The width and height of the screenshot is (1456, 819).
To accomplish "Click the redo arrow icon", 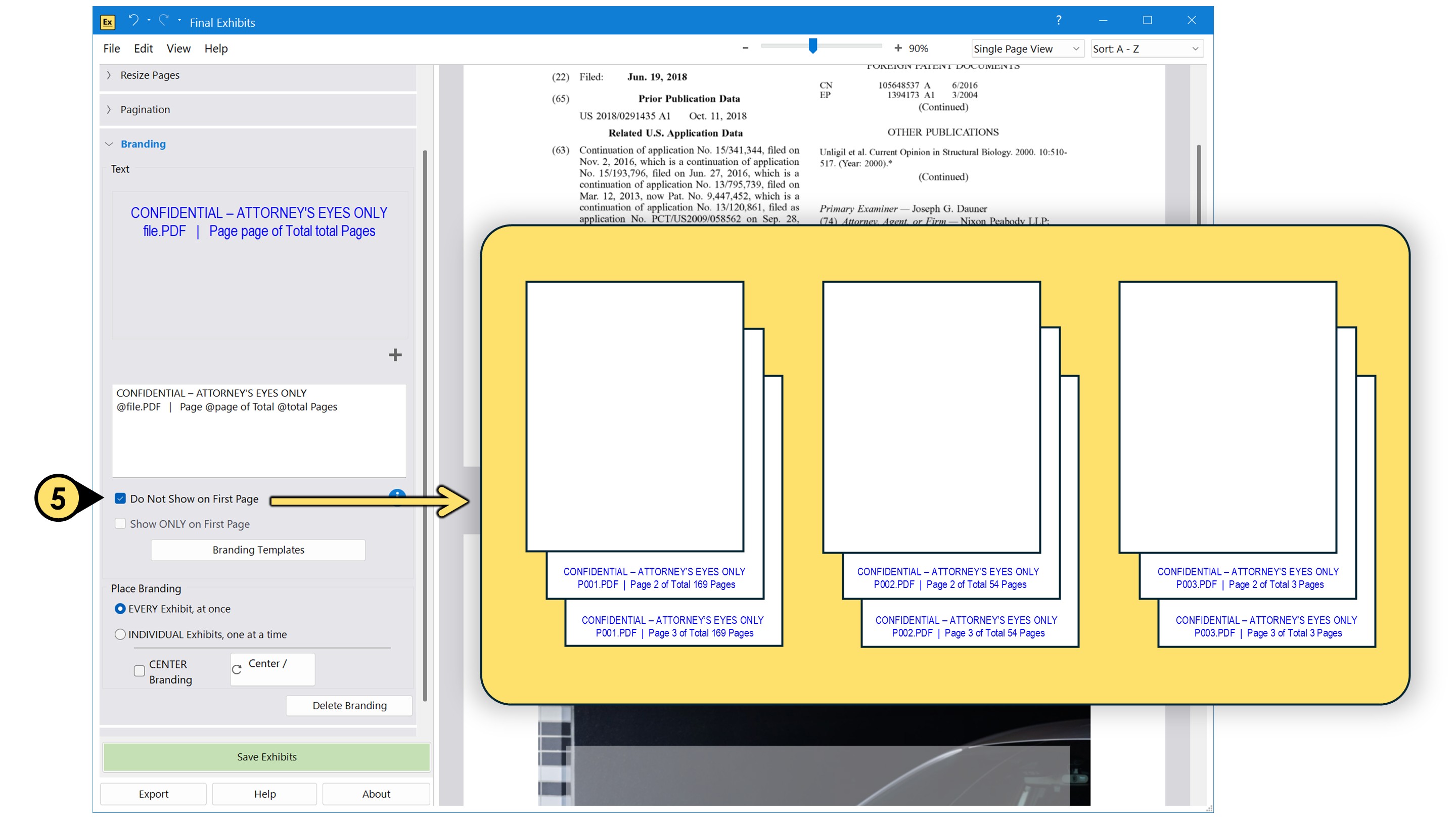I will pos(164,21).
